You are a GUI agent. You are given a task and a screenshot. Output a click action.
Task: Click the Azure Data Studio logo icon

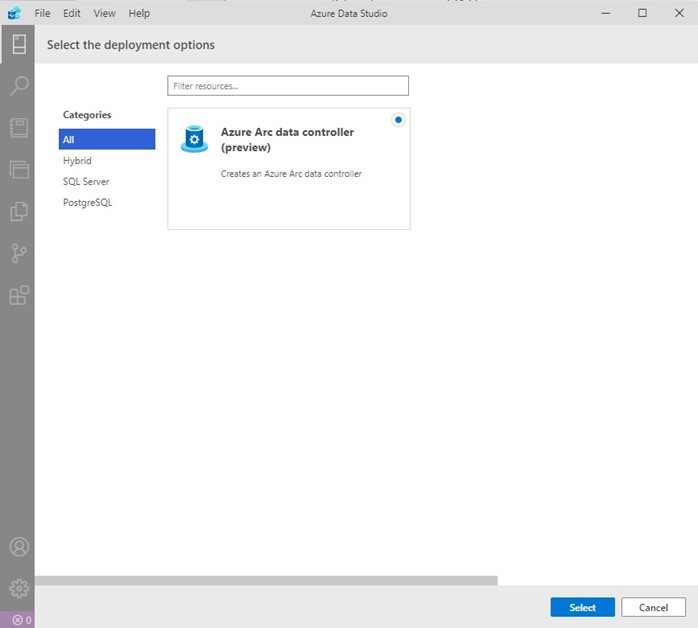click(14, 13)
